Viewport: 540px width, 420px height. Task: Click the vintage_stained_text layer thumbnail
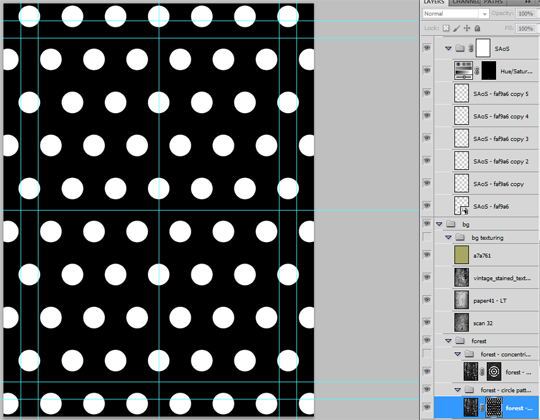(461, 277)
